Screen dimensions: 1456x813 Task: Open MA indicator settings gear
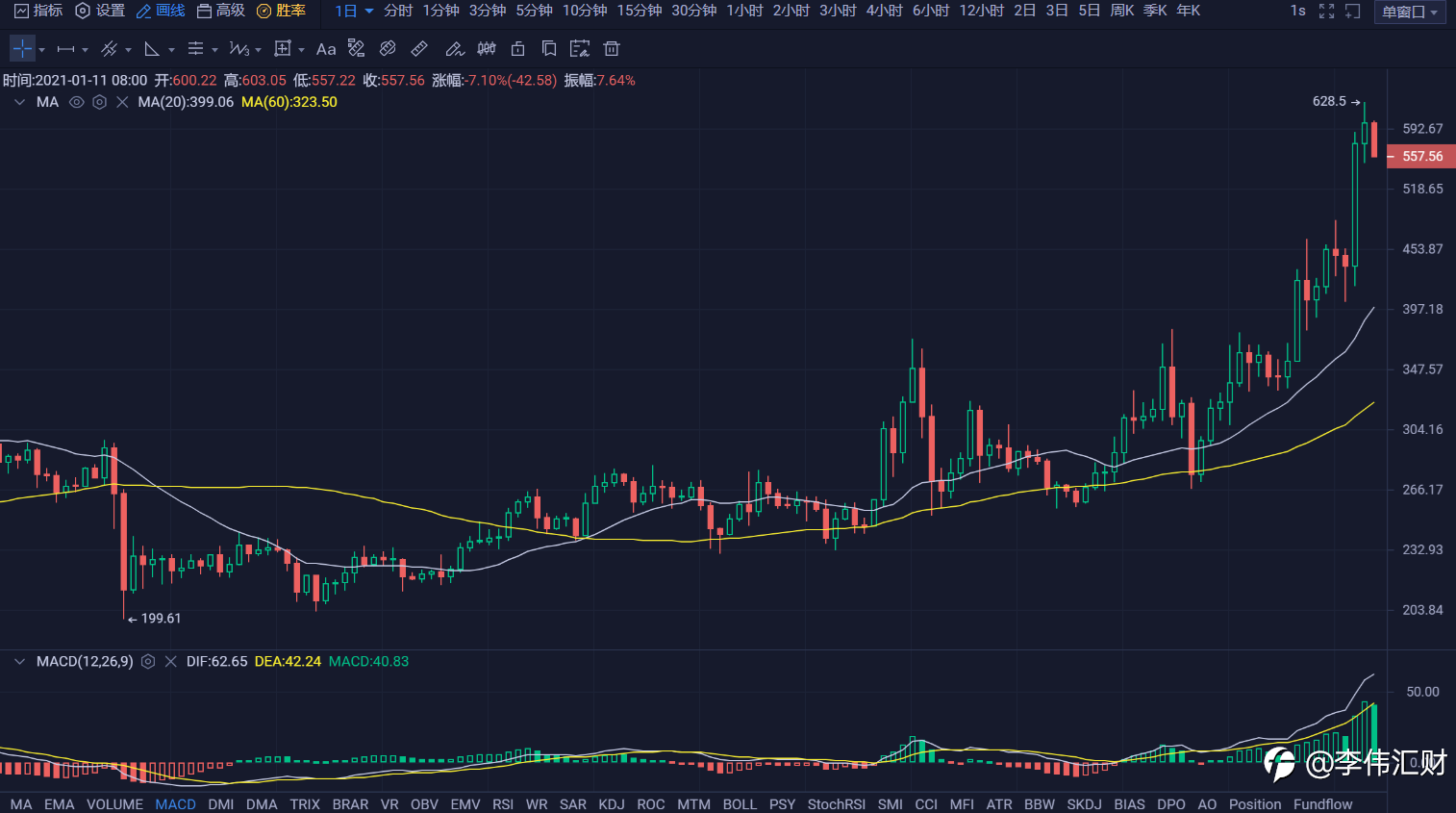click(99, 102)
